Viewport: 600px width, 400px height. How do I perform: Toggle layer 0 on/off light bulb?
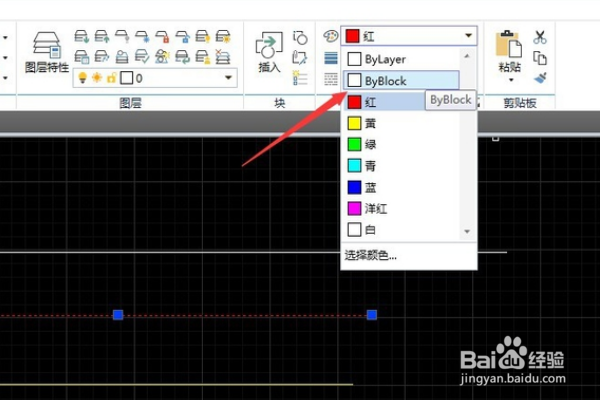[82, 78]
